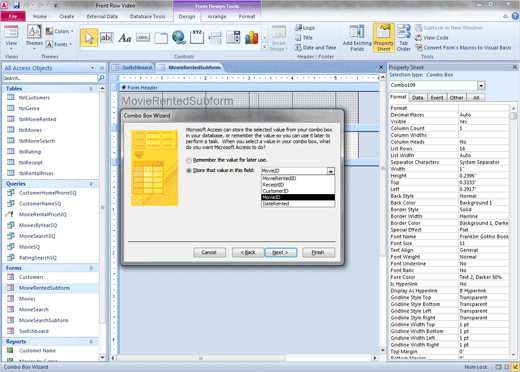The width and height of the screenshot is (520, 372).
Task: Switch to the Arrange ribbon tab
Action: [x=217, y=16]
